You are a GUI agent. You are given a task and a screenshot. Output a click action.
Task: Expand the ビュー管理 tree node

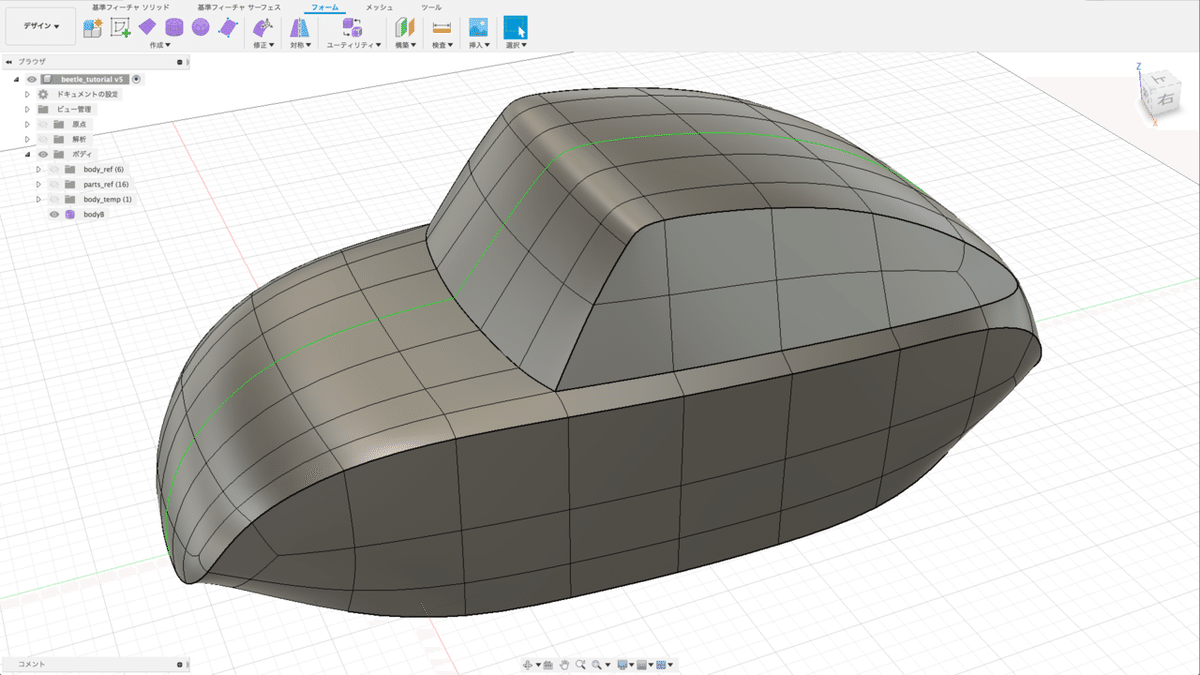(27, 109)
